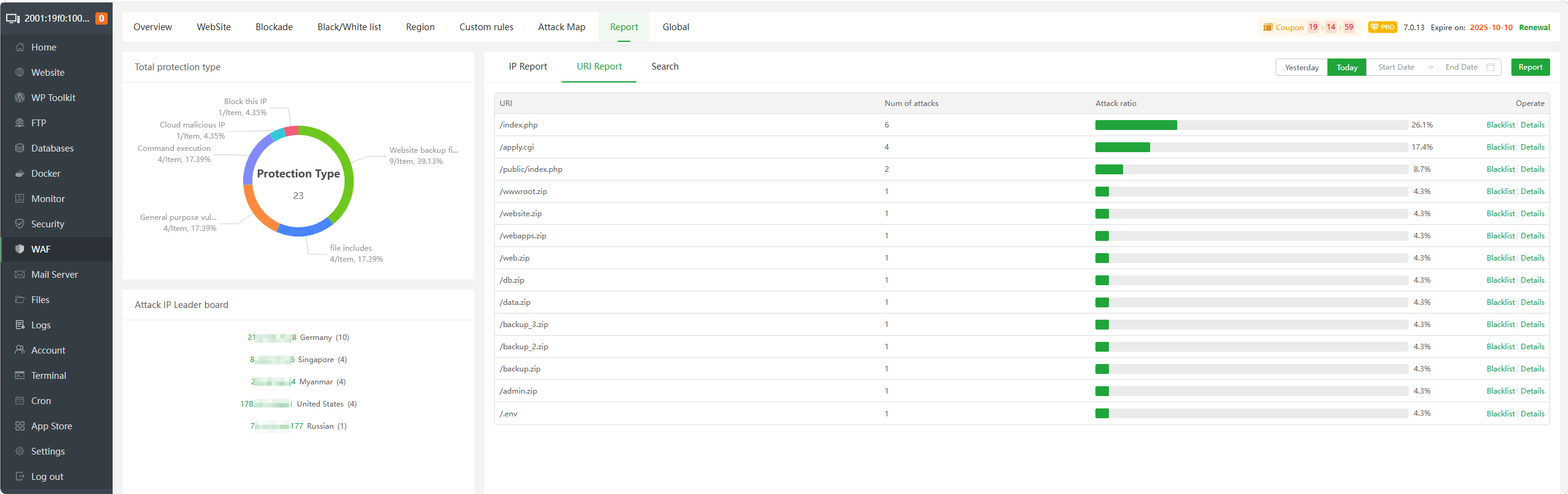Click the Log out icon
The image size is (1568, 494).
20,477
